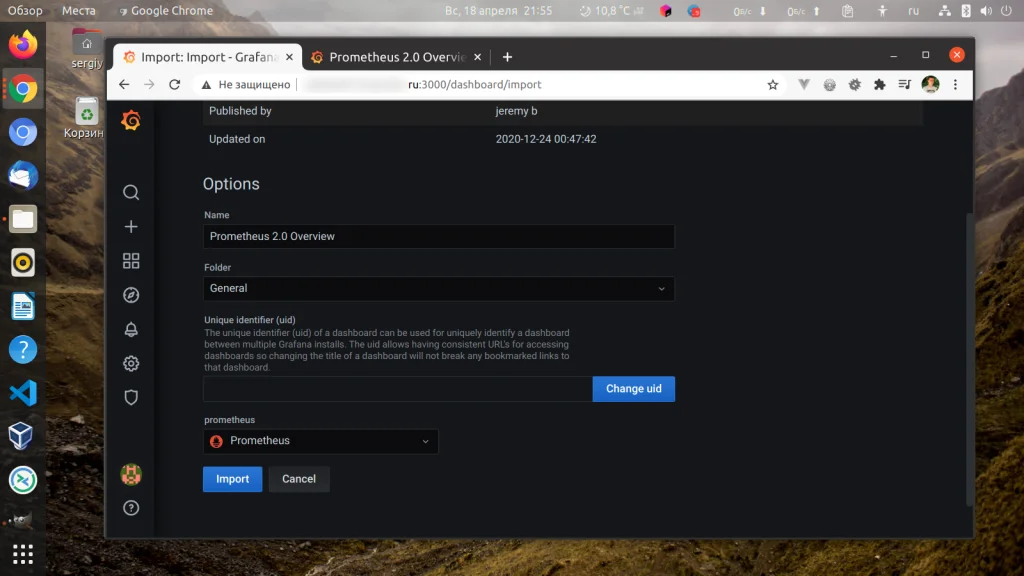Image resolution: width=1024 pixels, height=576 pixels.
Task: Click the user avatar at sidebar bottom
Action: click(131, 474)
